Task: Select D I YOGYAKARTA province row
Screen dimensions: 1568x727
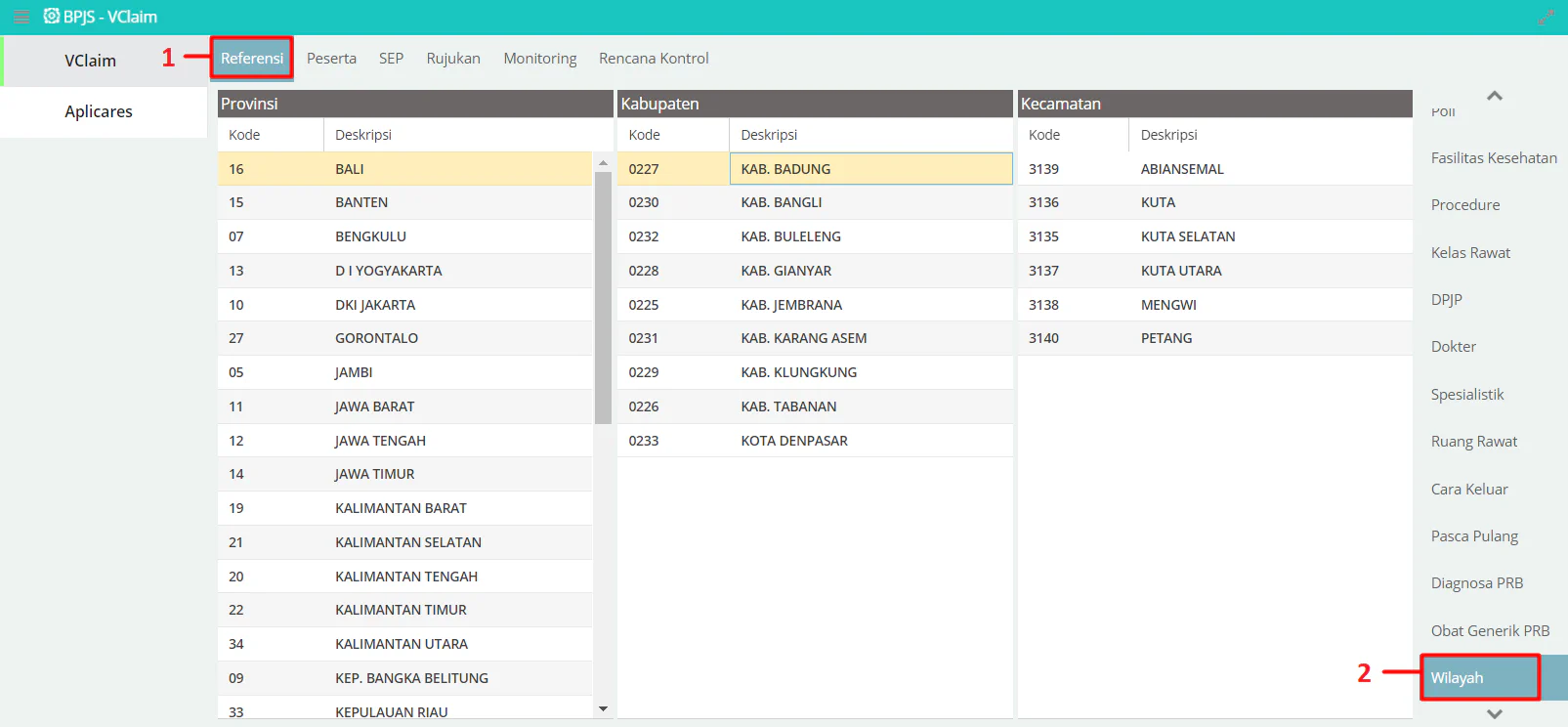Action: click(x=405, y=271)
